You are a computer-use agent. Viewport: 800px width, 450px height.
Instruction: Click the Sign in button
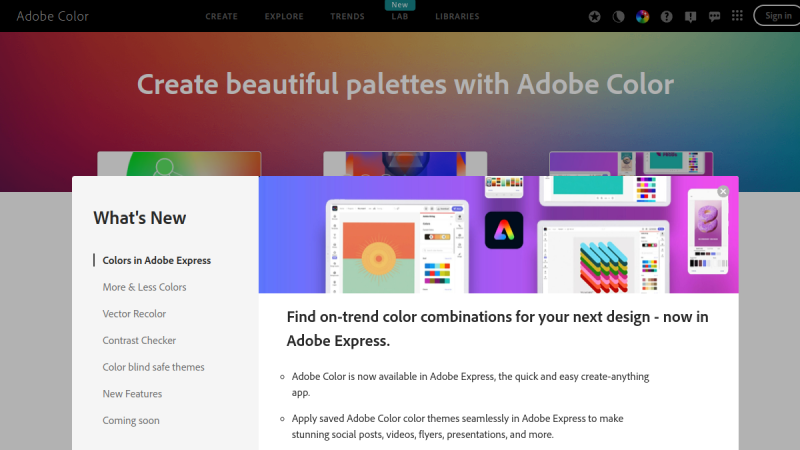coord(778,16)
